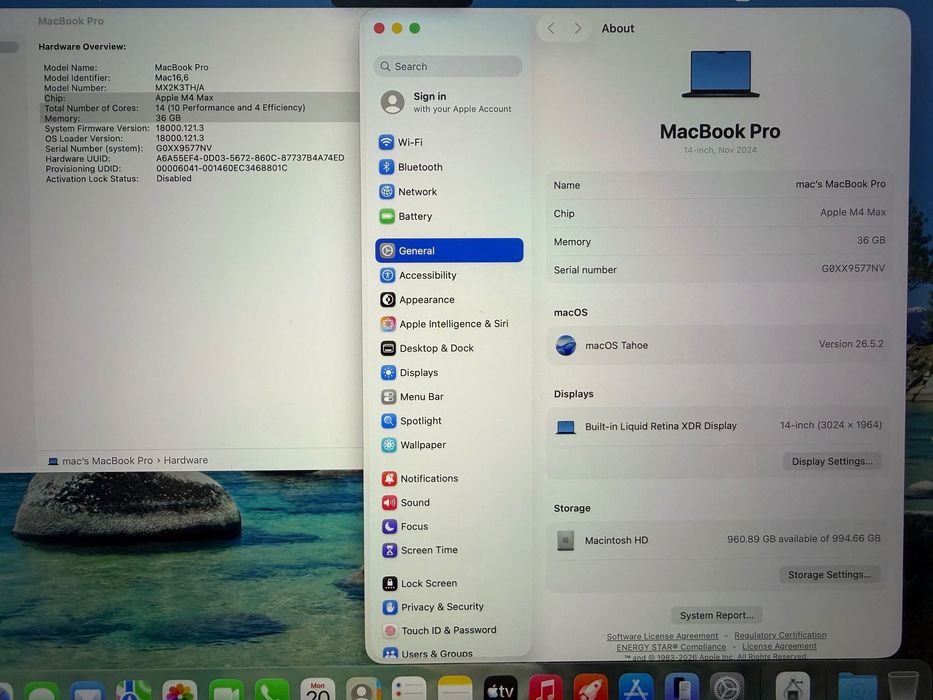The image size is (933, 700).
Task: Open Desktop & Dock settings
Action: tap(449, 348)
